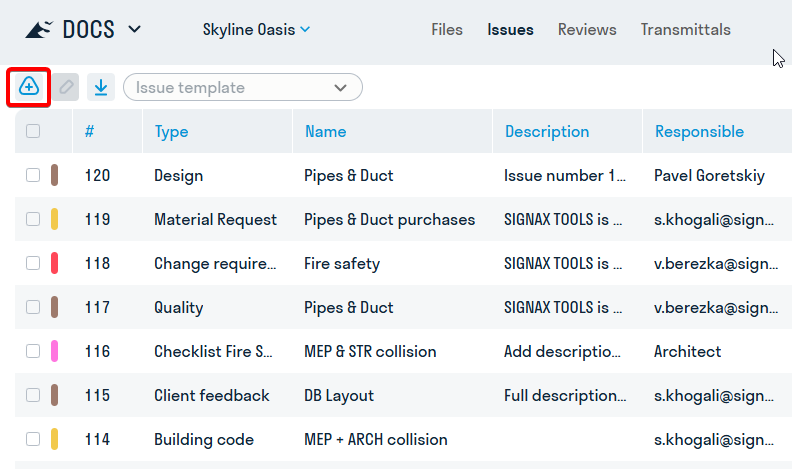Select the checkbox for issue 118
The height and width of the screenshot is (469, 792).
(x=33, y=263)
